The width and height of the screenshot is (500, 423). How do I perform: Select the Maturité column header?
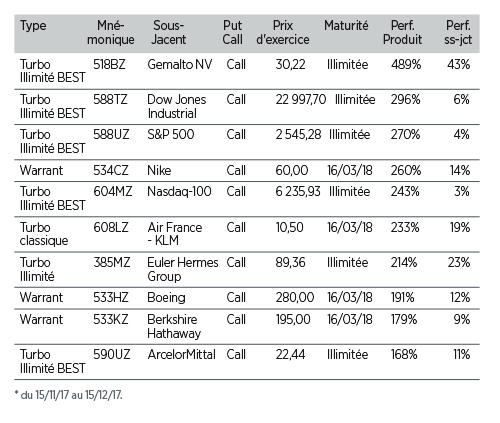[346, 26]
